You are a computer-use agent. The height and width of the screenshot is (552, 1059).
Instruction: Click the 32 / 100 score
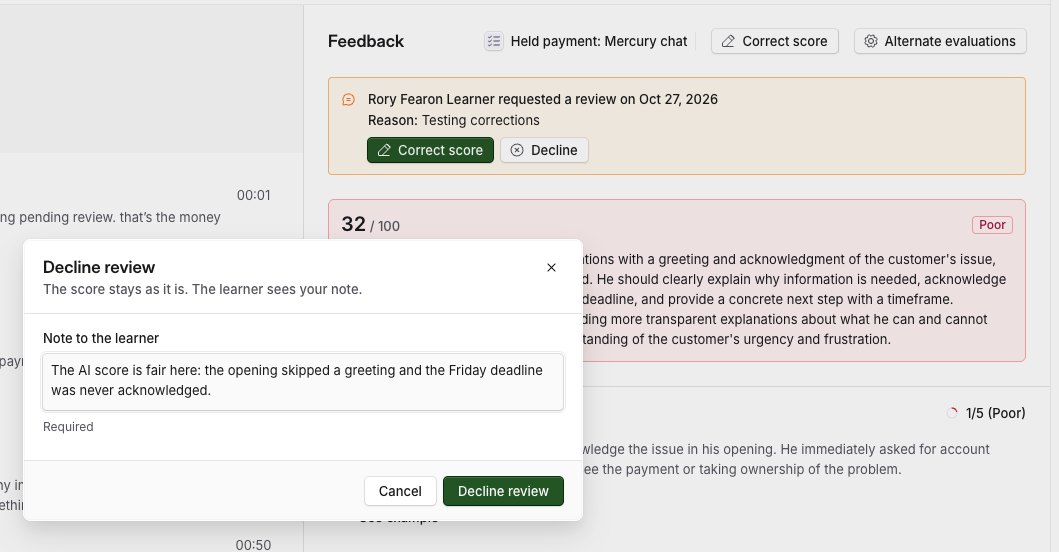(370, 224)
